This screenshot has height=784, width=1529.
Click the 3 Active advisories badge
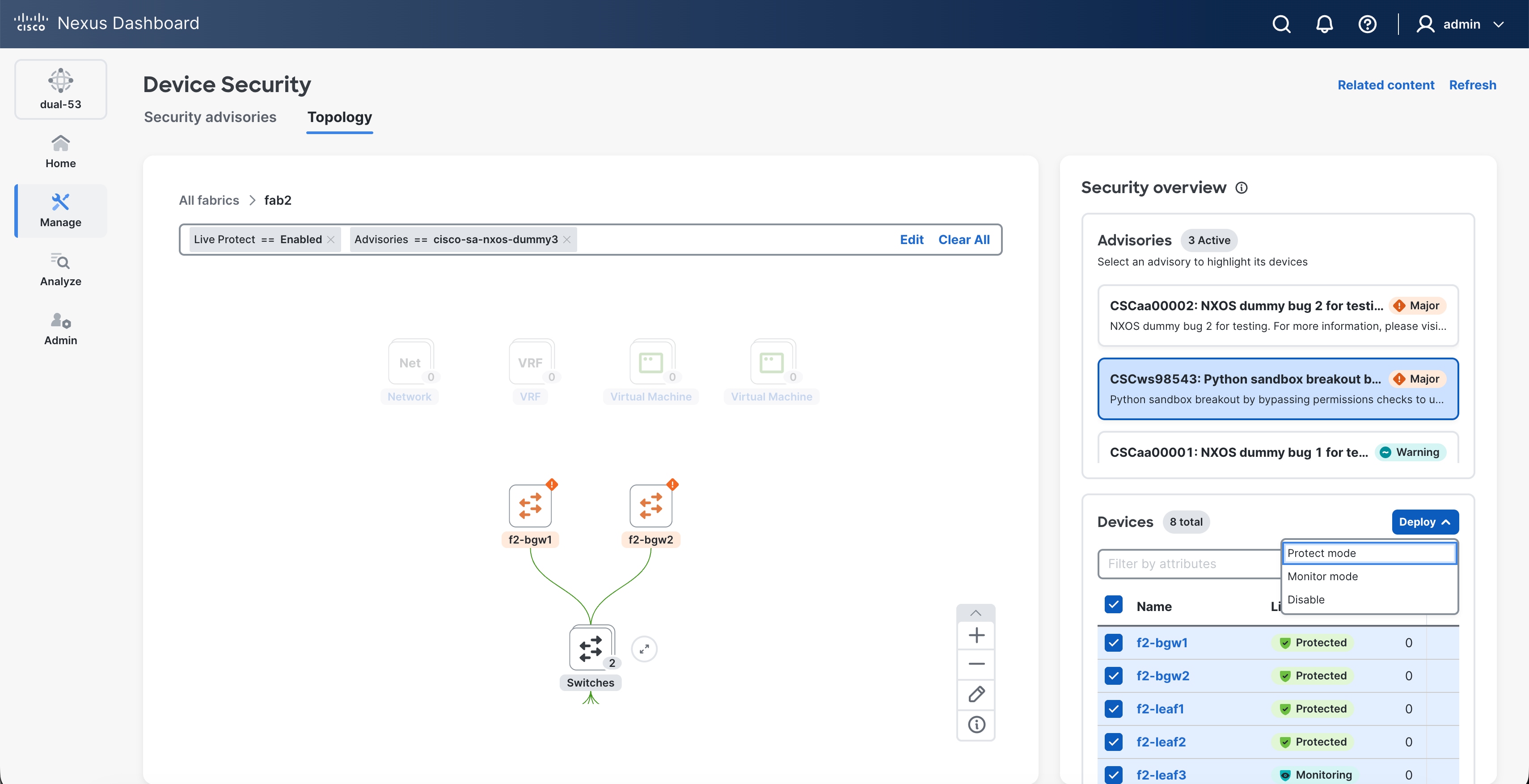click(1209, 240)
